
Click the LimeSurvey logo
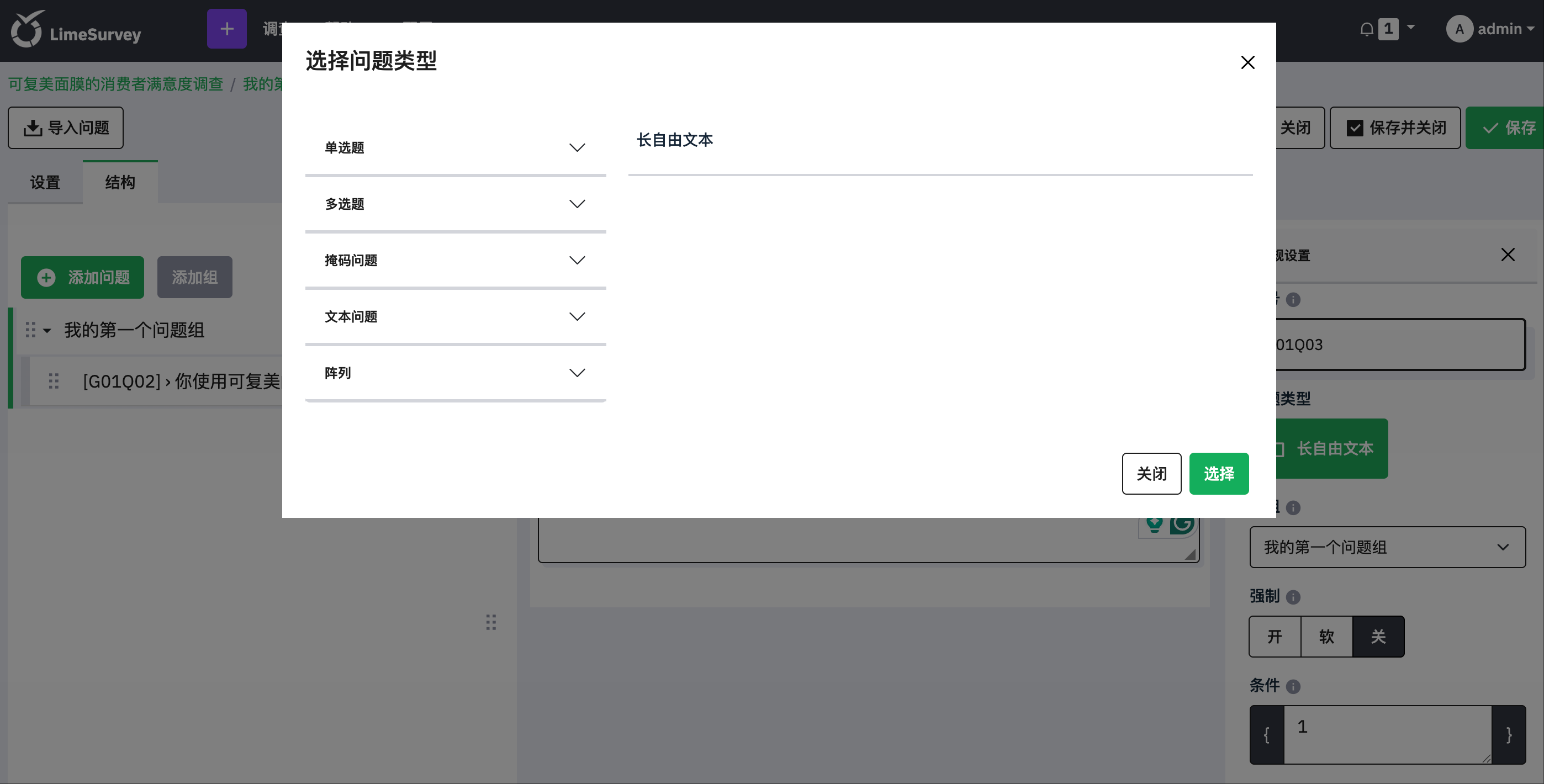76,29
